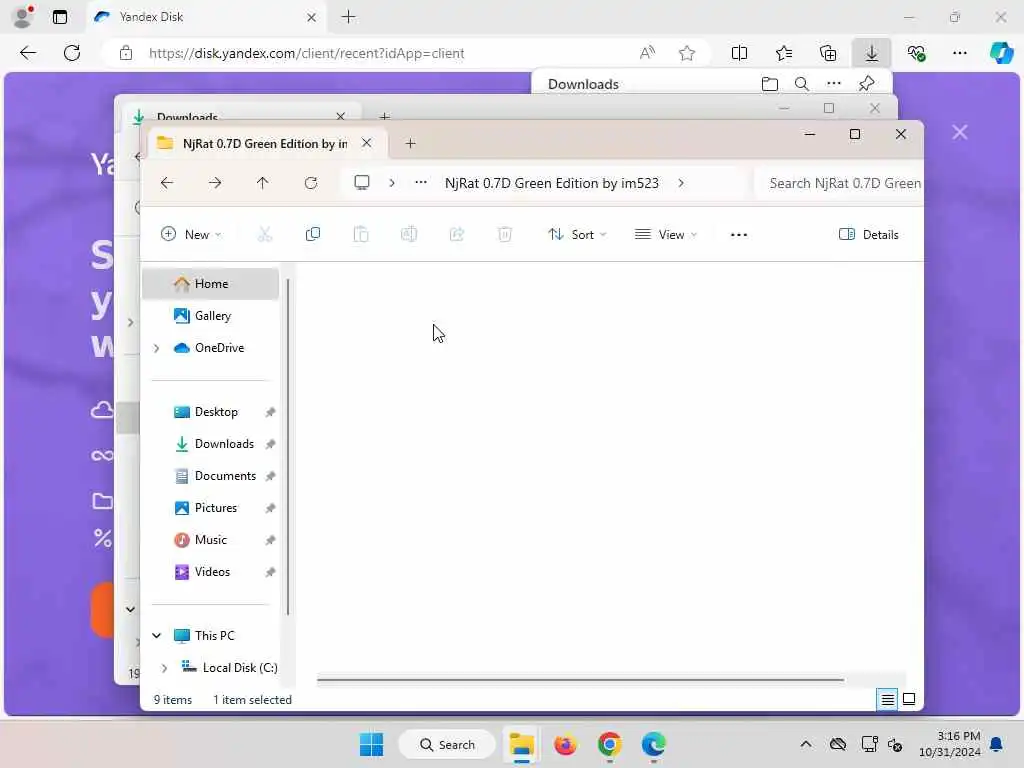Image resolution: width=1024 pixels, height=768 pixels.
Task: Open Edge split screen icon
Action: coord(739,53)
